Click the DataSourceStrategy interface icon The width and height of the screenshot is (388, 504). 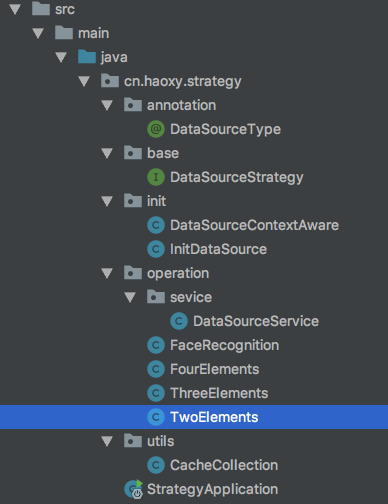click(156, 177)
